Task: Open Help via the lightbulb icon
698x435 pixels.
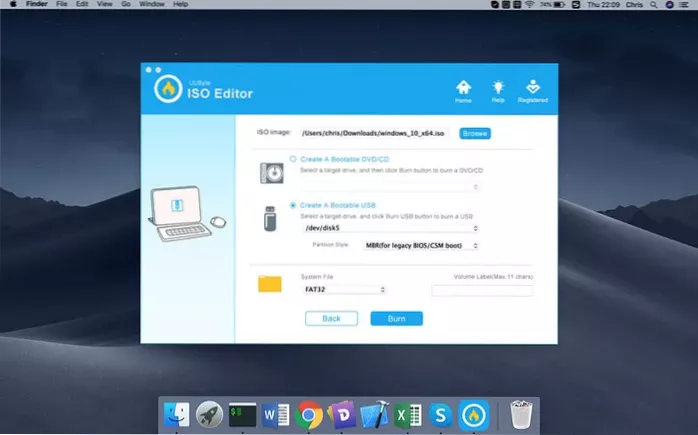Action: click(x=499, y=89)
